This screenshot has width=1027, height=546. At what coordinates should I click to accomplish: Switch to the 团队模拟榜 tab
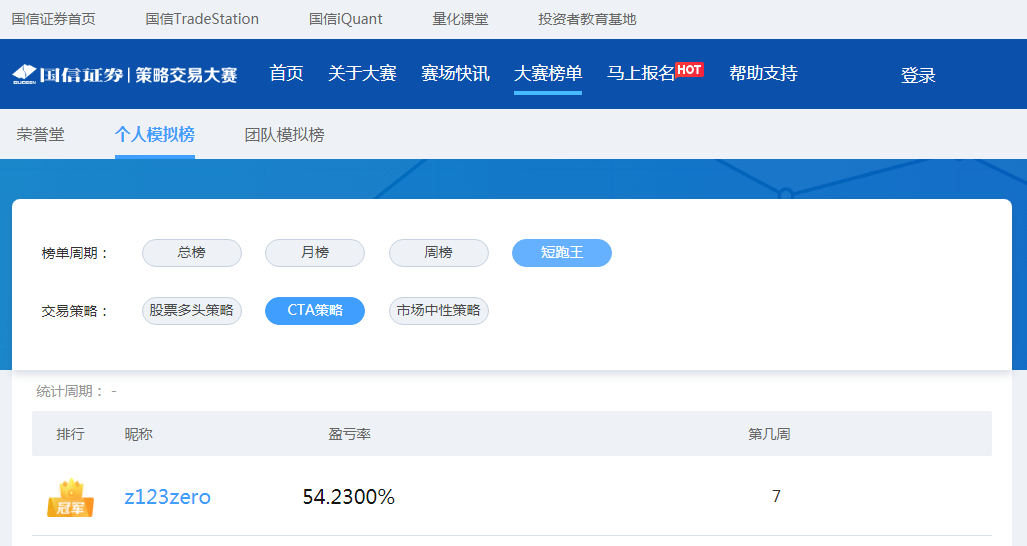point(284,135)
